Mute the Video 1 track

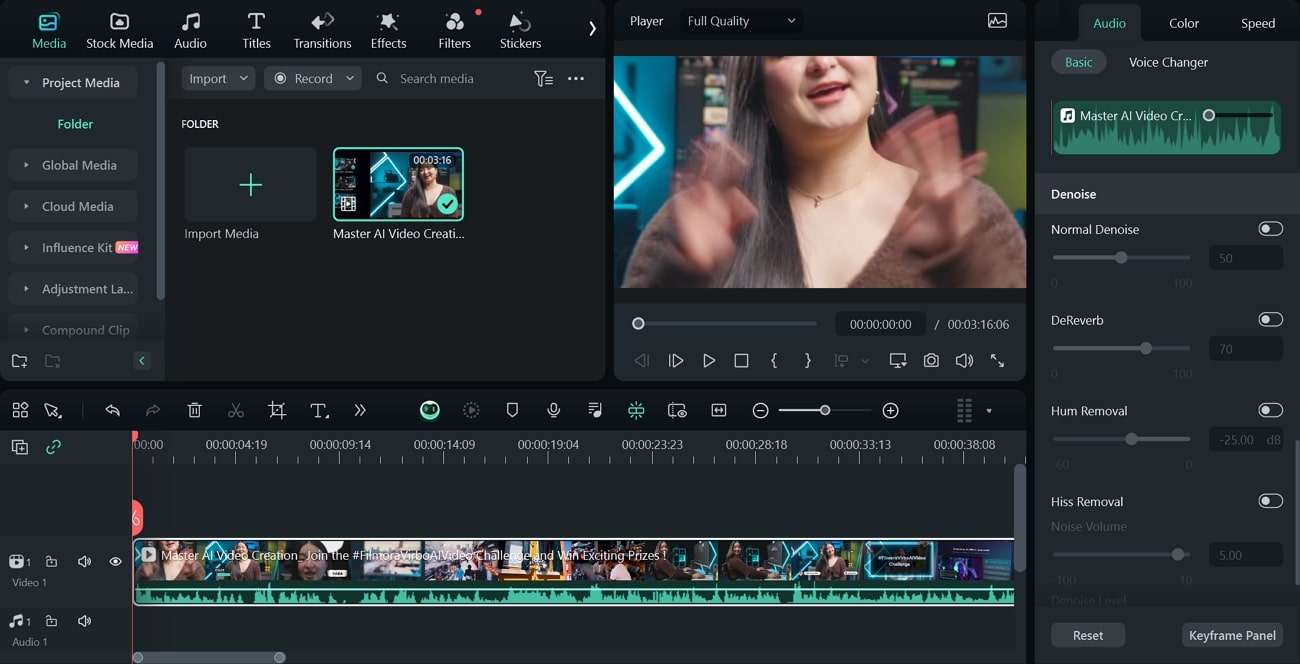click(x=84, y=562)
